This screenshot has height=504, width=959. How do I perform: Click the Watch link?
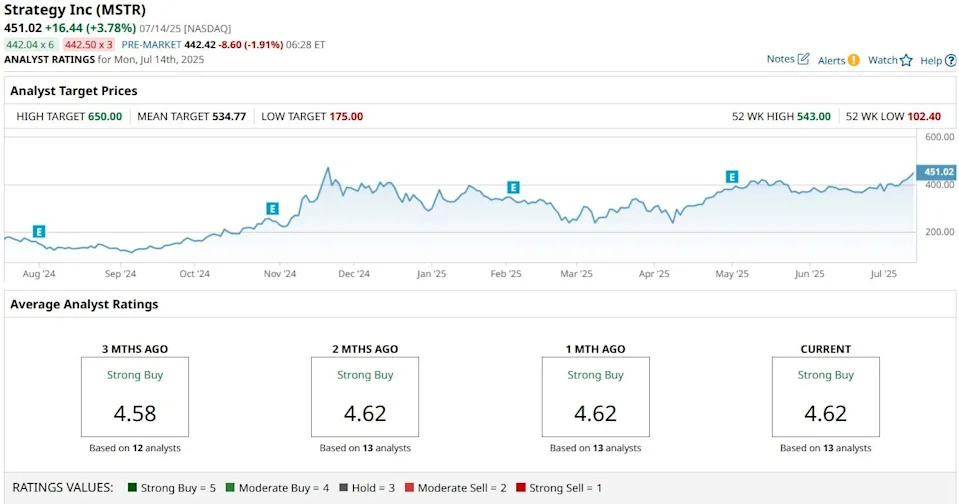pos(883,60)
